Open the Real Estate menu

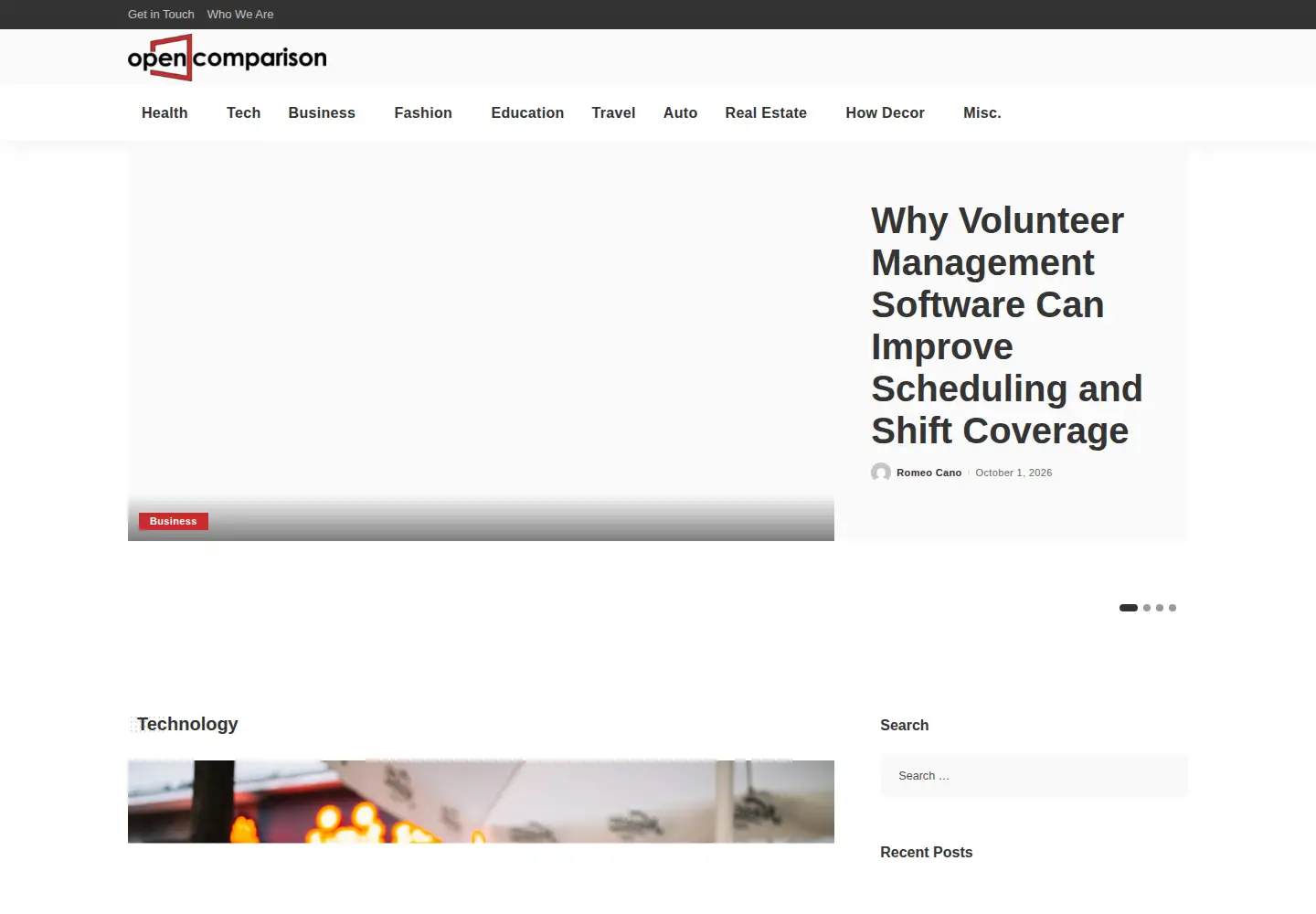pyautogui.click(x=766, y=112)
